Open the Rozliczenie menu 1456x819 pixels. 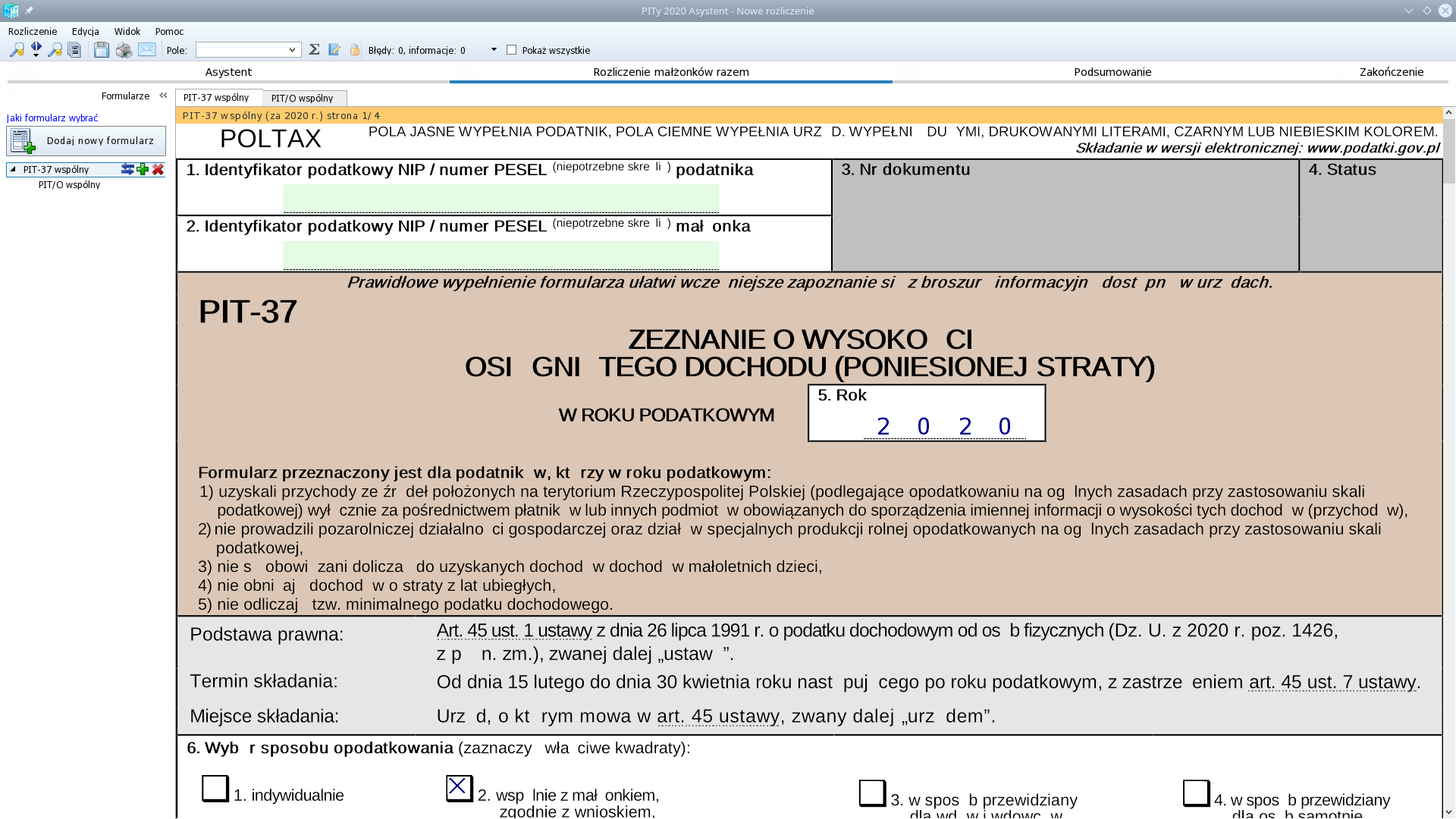[33, 32]
